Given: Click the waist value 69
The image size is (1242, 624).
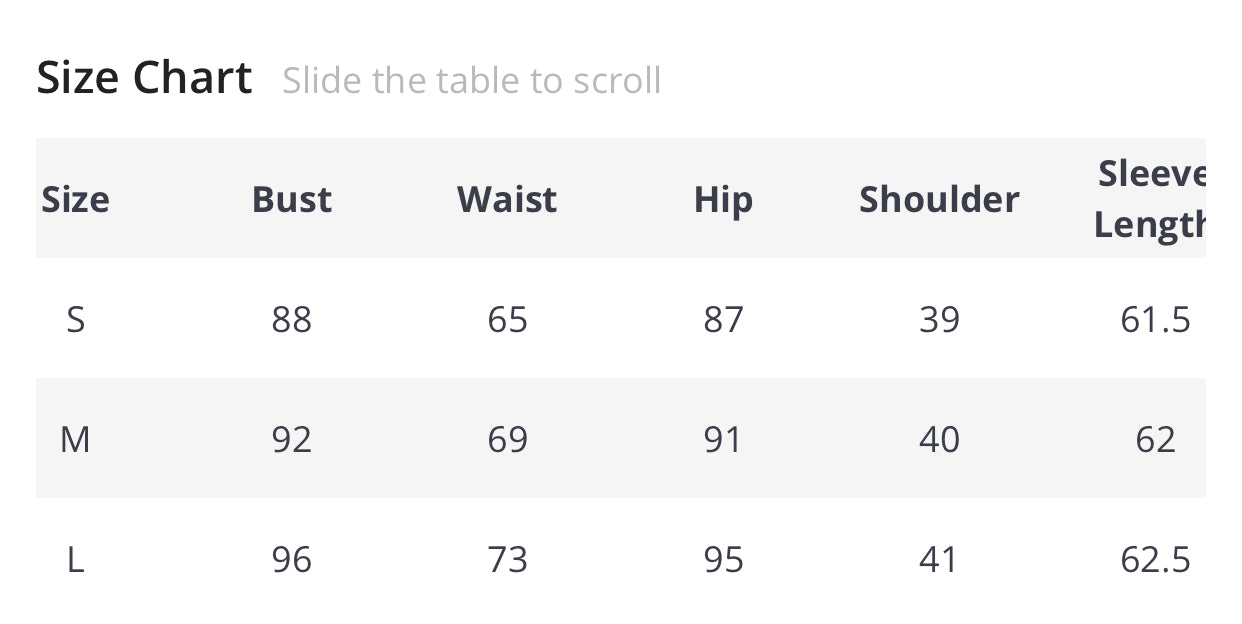Looking at the screenshot, I should [x=507, y=439].
